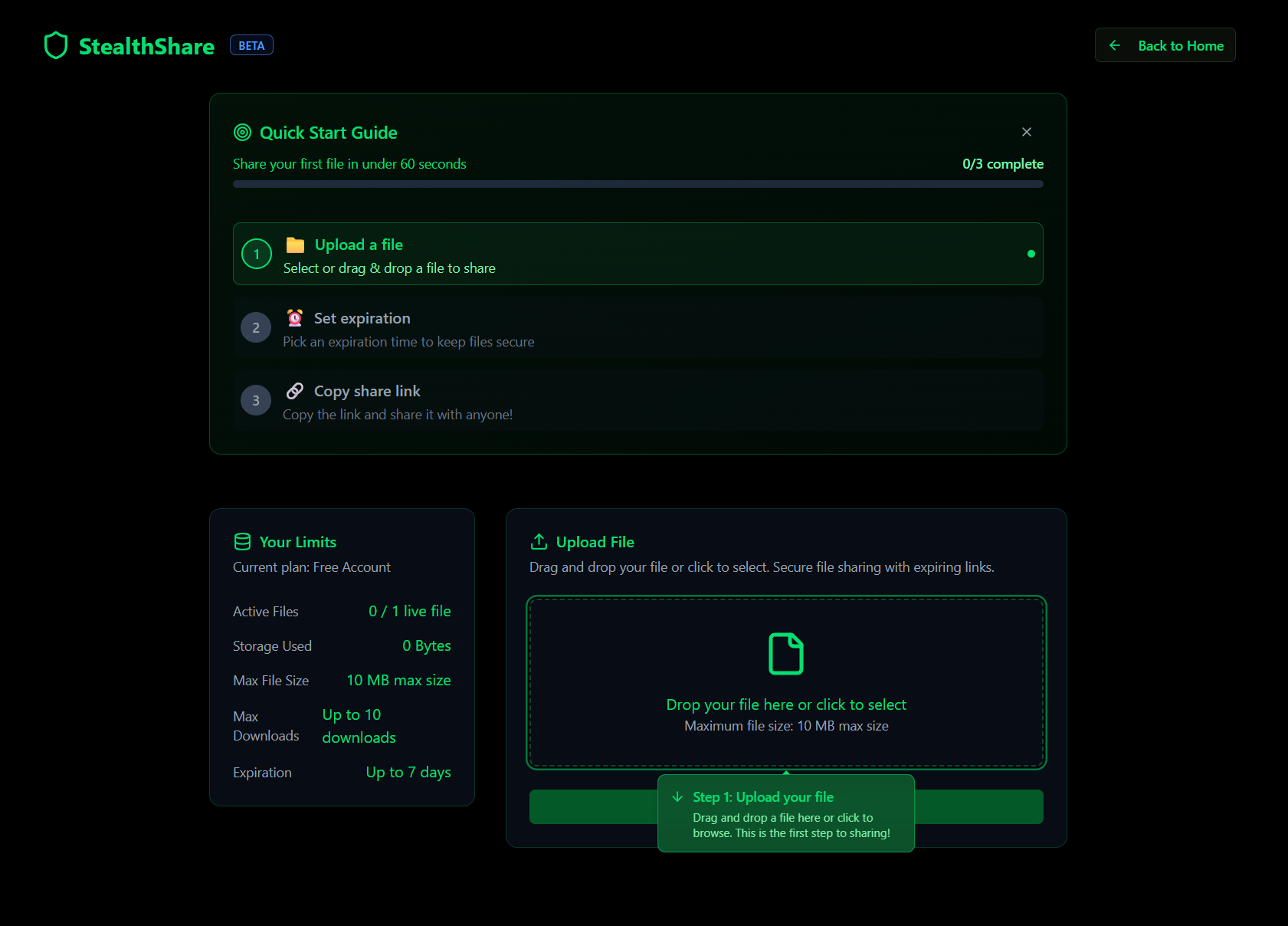Click the upload arrow icon beside Upload File
Screen dimensions: 1288x926
539,541
